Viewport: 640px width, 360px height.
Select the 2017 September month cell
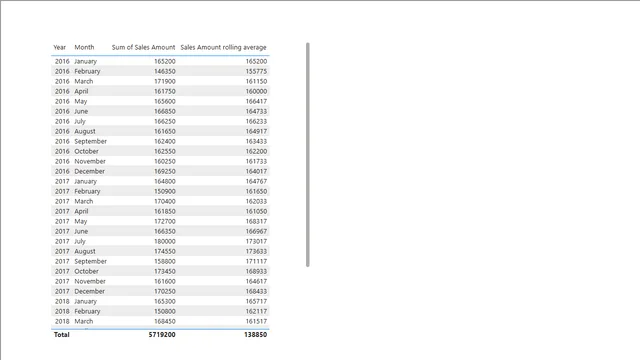point(91,261)
